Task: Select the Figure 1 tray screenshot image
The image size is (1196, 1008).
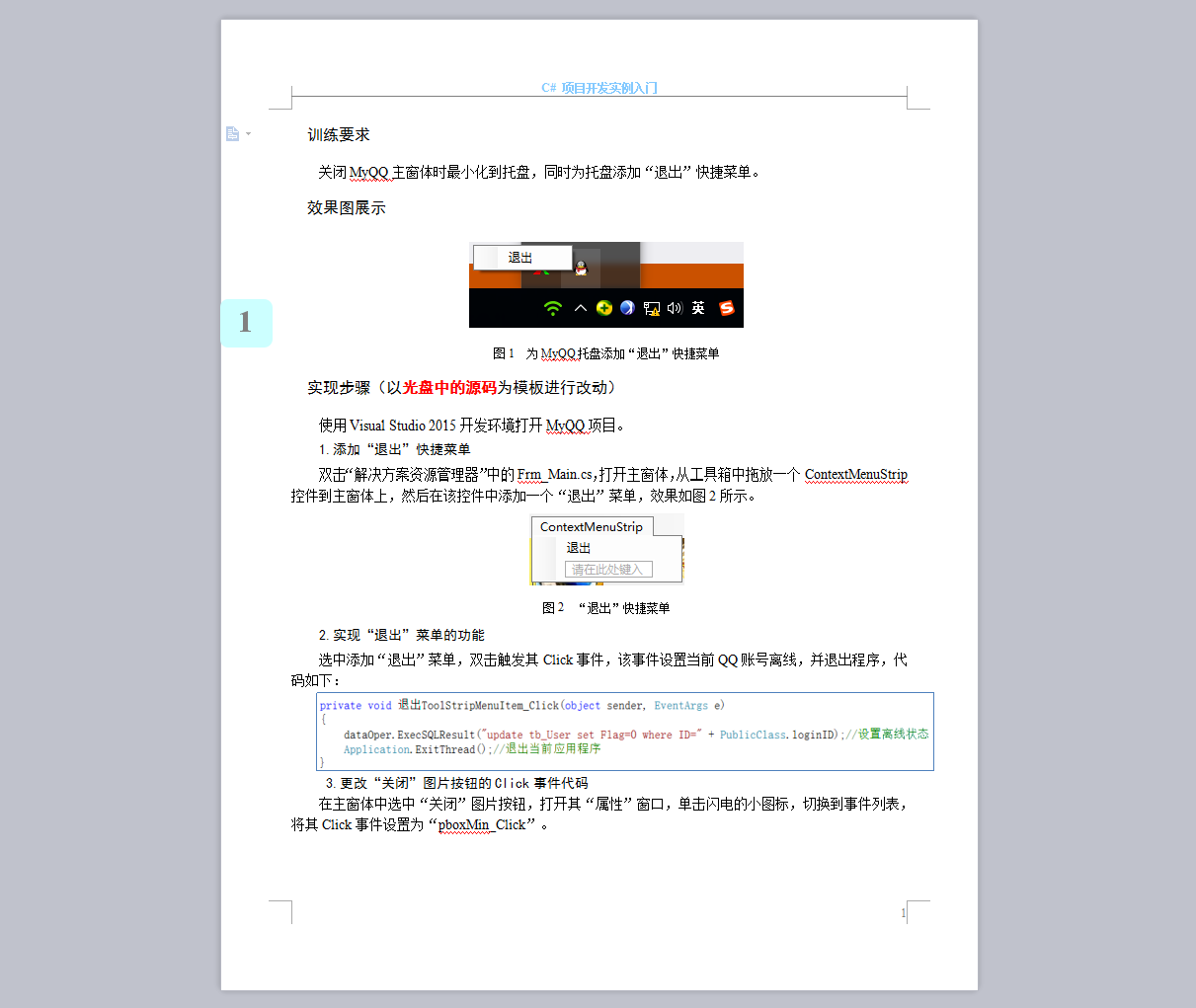Action: click(x=606, y=284)
